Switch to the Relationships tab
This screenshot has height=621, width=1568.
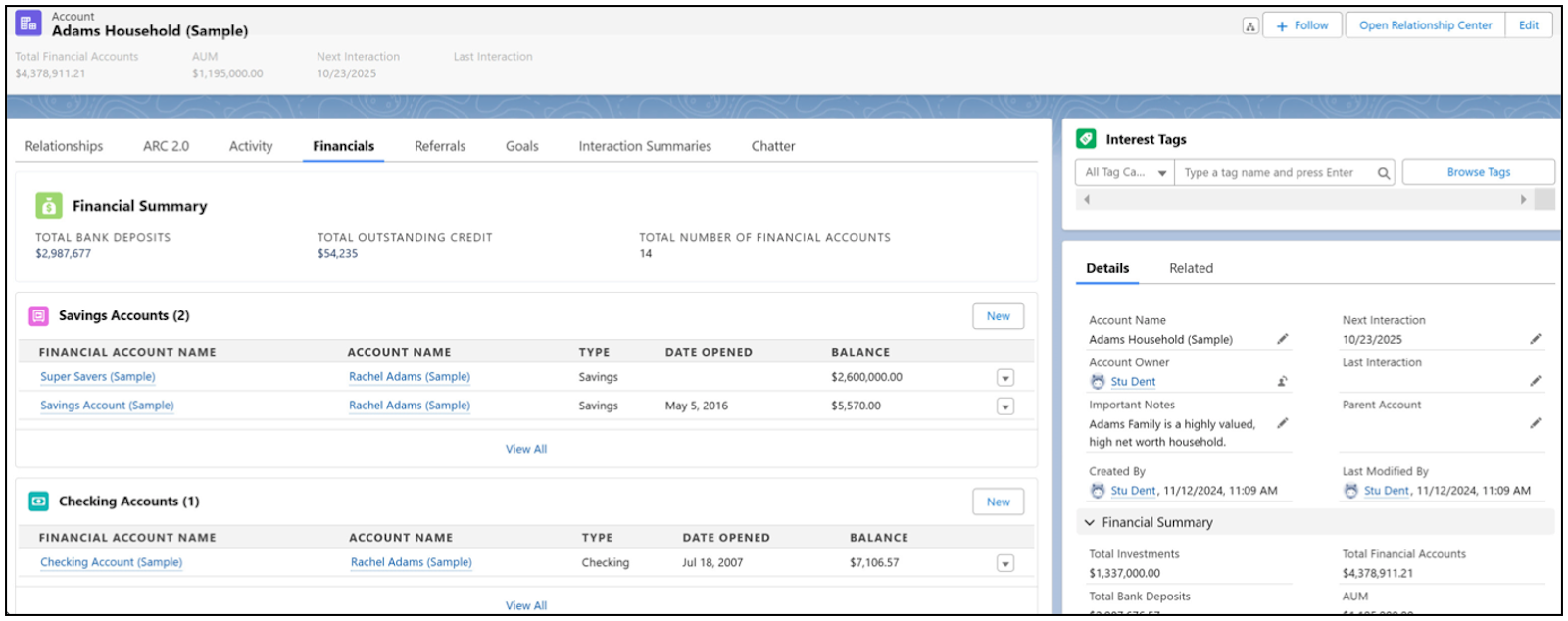[64, 146]
